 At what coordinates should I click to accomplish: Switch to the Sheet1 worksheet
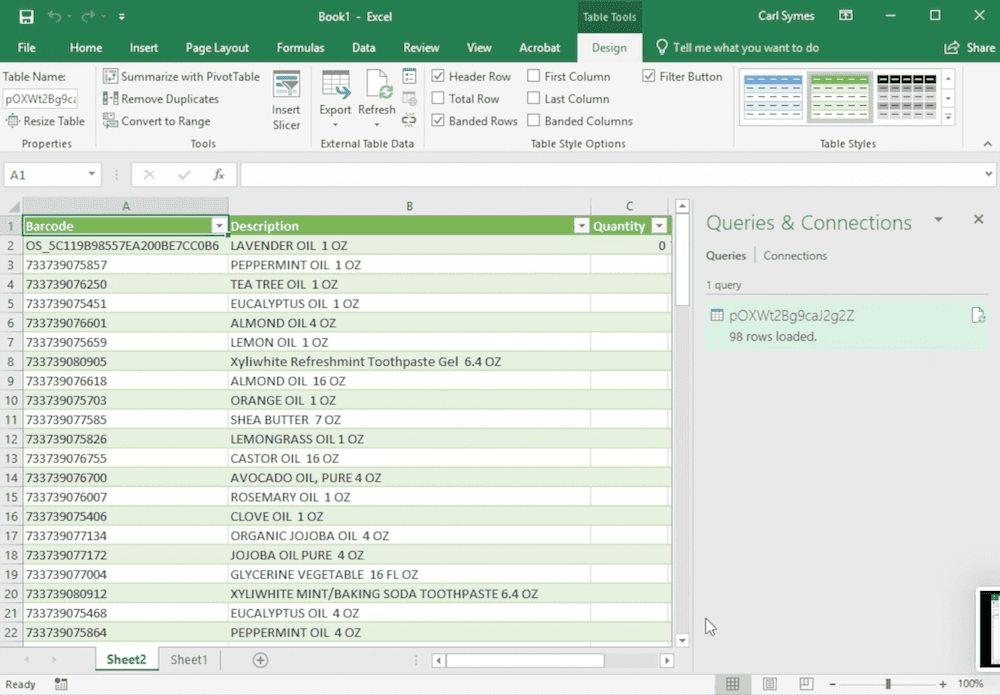click(x=189, y=660)
